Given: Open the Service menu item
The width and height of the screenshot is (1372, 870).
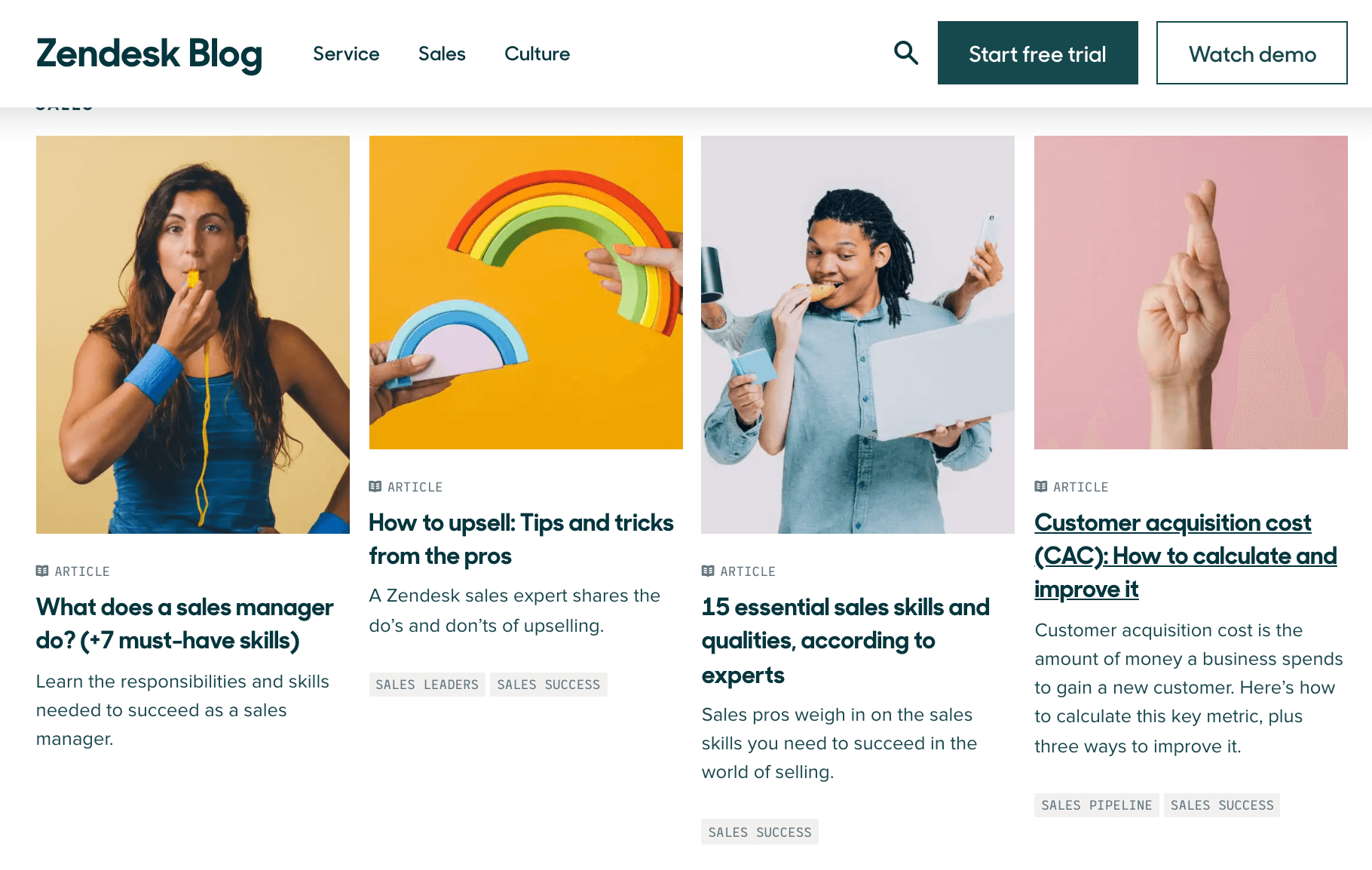Looking at the screenshot, I should click(346, 54).
